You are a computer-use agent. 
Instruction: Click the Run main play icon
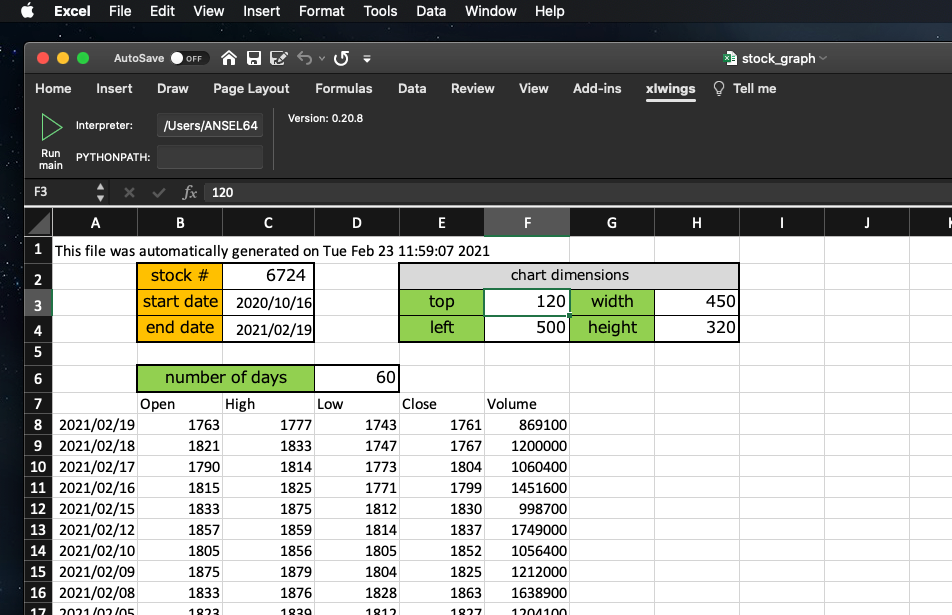51,127
